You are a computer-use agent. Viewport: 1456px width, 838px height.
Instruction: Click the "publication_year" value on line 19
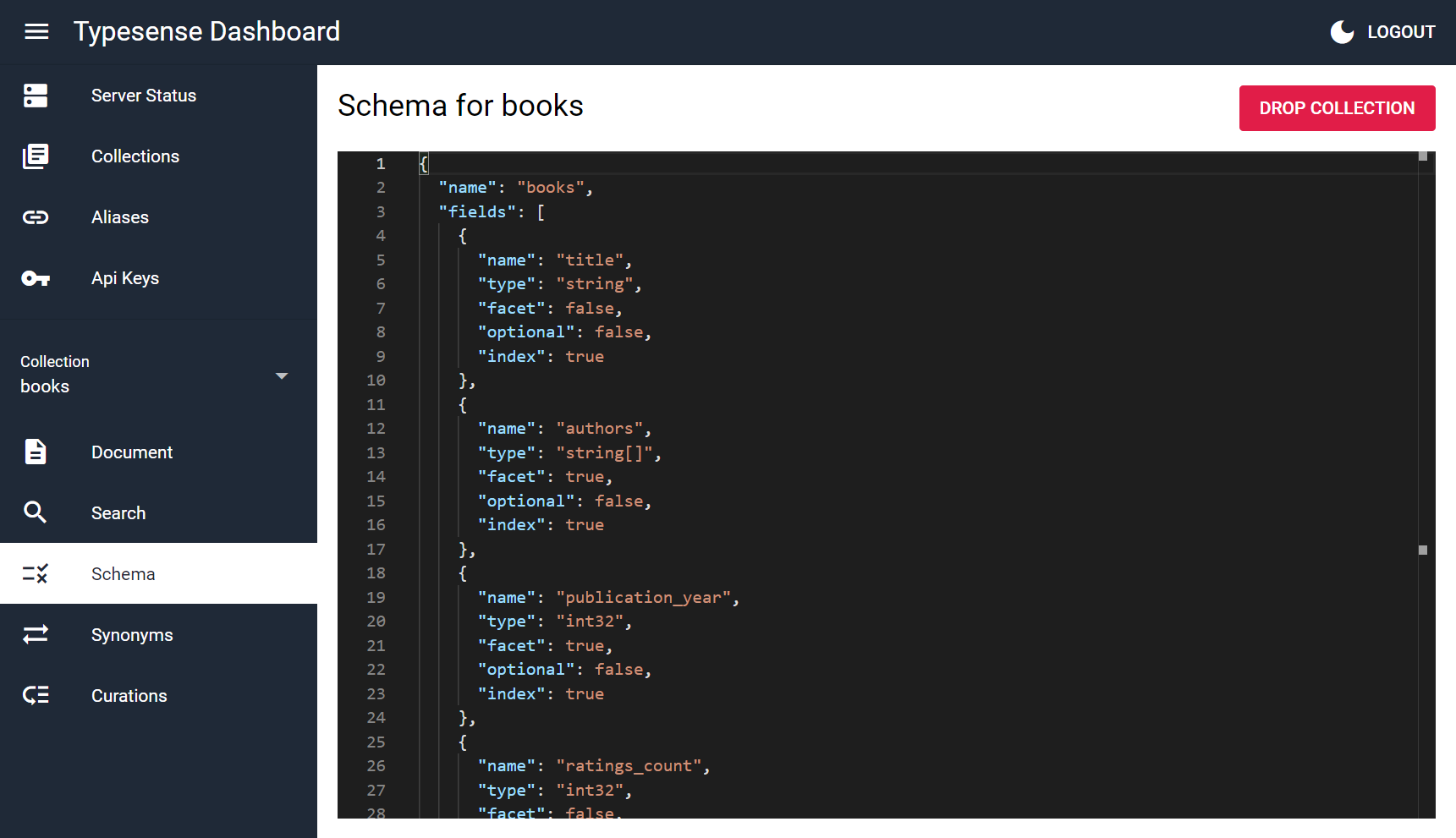[x=643, y=598]
